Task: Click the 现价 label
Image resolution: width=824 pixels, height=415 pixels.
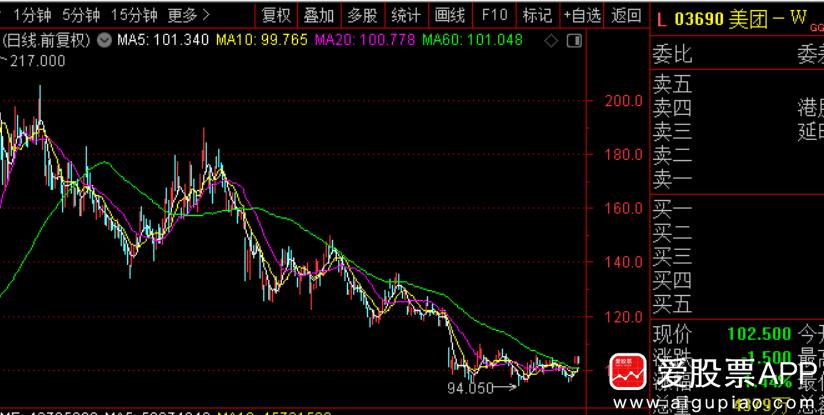Action: coord(672,334)
